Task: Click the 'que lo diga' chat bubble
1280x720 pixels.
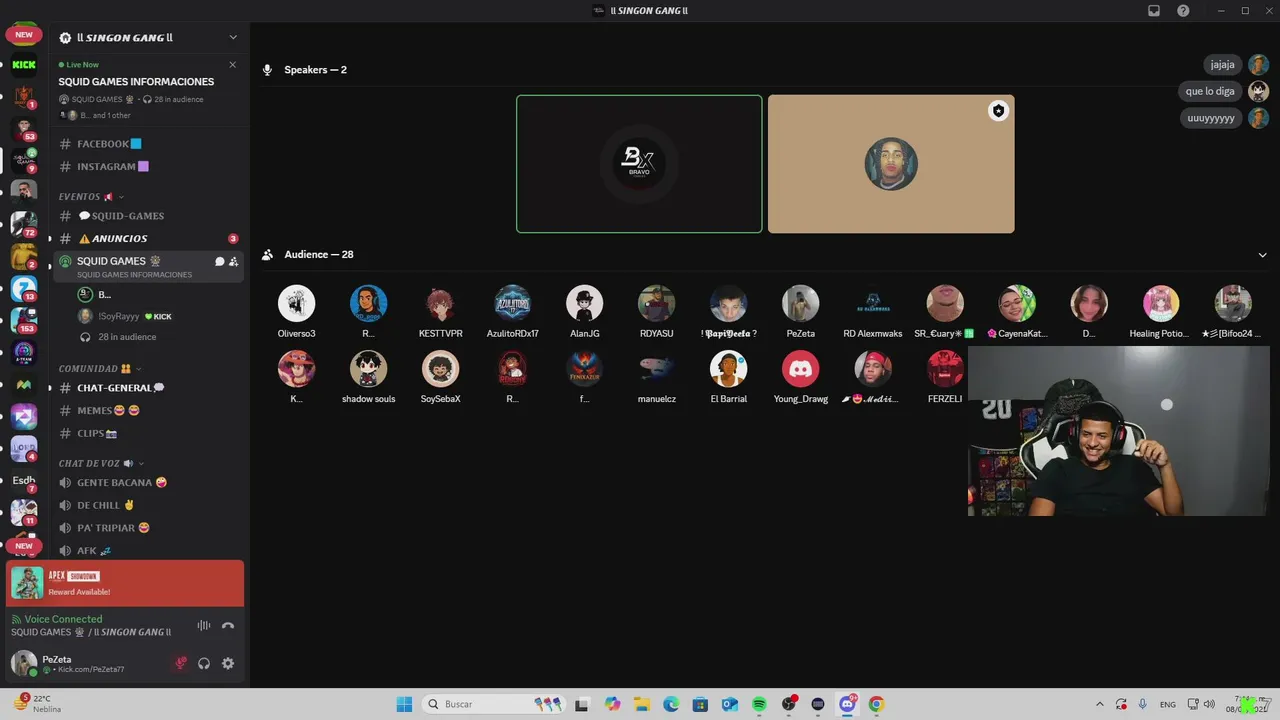Action: [1210, 91]
